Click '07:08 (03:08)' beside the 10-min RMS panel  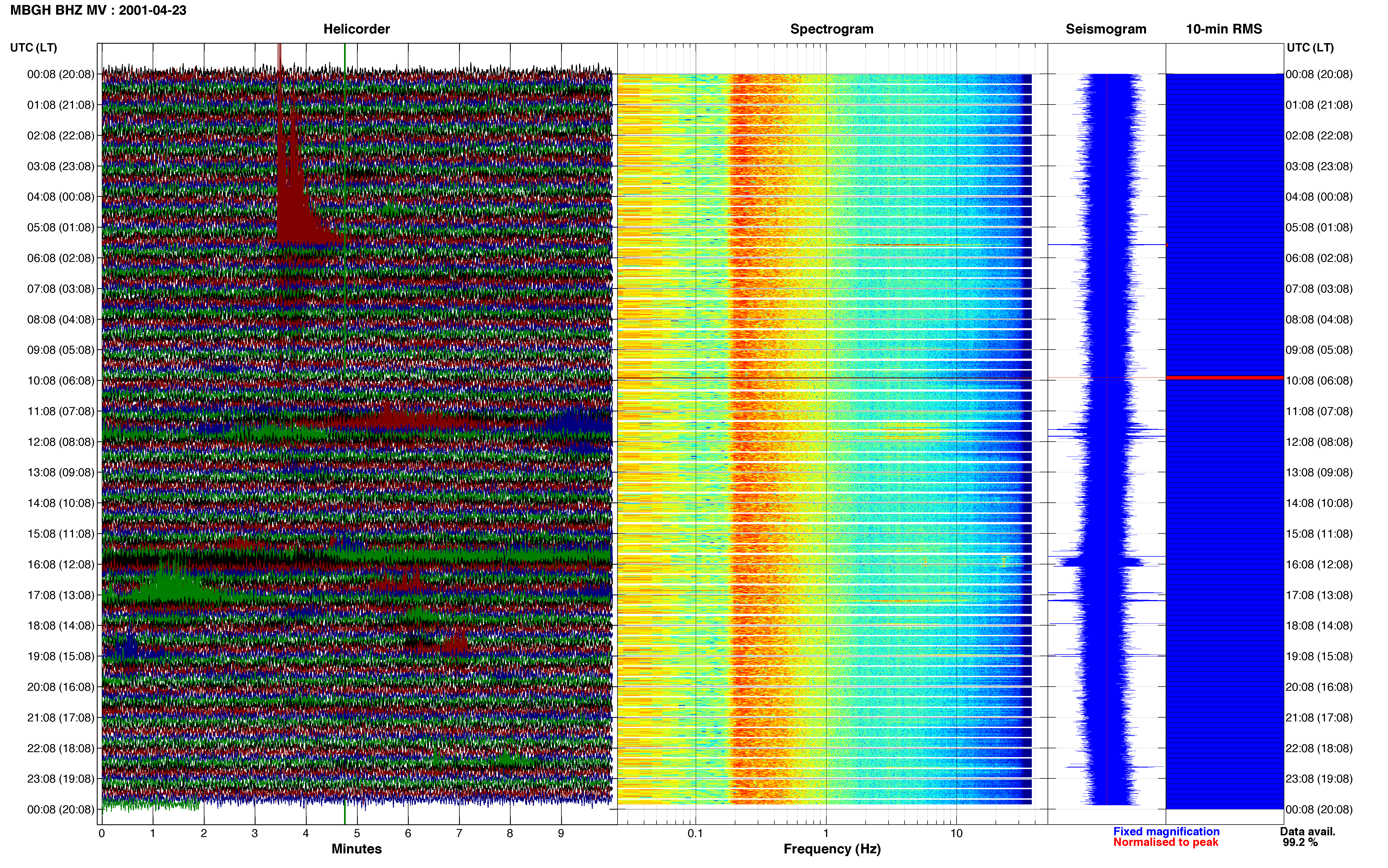1319,289
